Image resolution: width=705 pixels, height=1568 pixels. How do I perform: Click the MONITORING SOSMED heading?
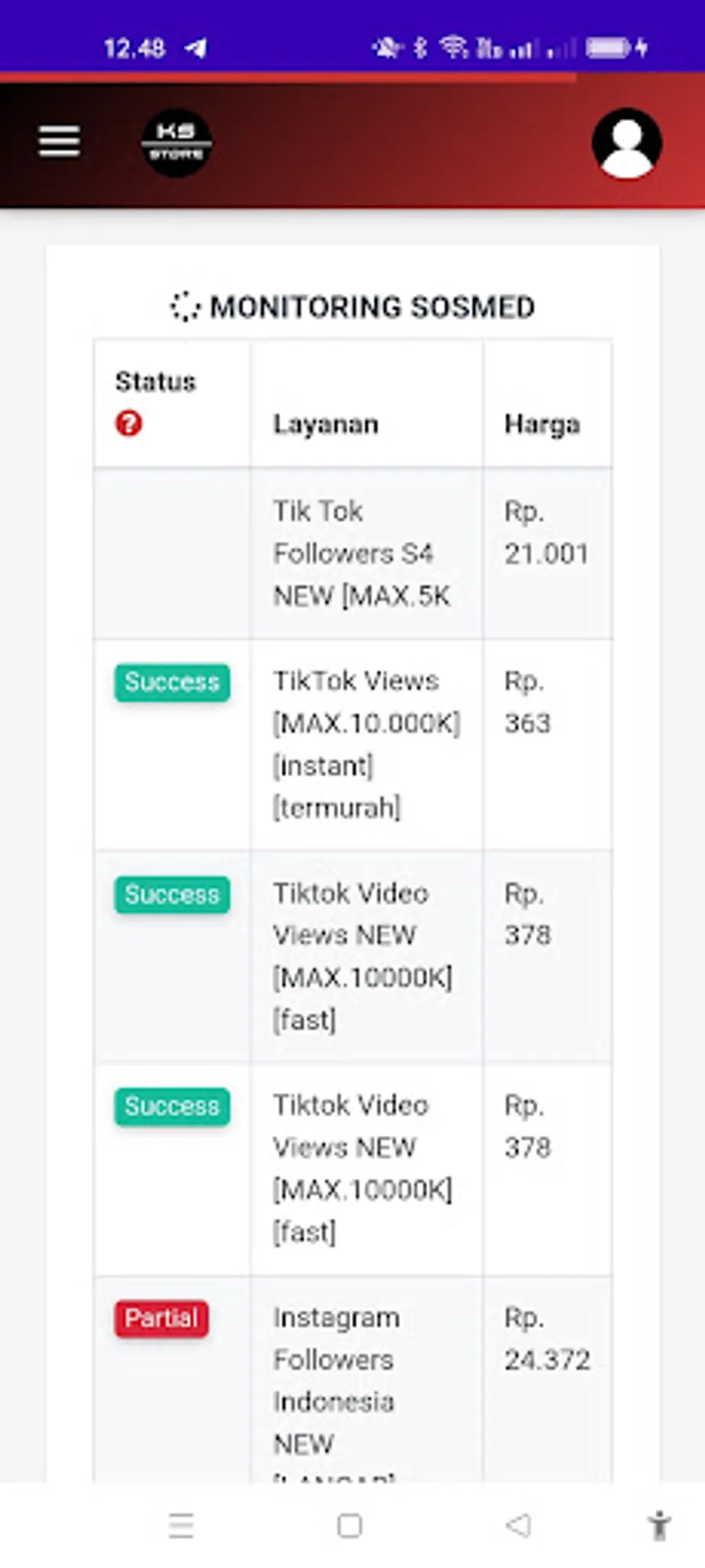[x=372, y=307]
